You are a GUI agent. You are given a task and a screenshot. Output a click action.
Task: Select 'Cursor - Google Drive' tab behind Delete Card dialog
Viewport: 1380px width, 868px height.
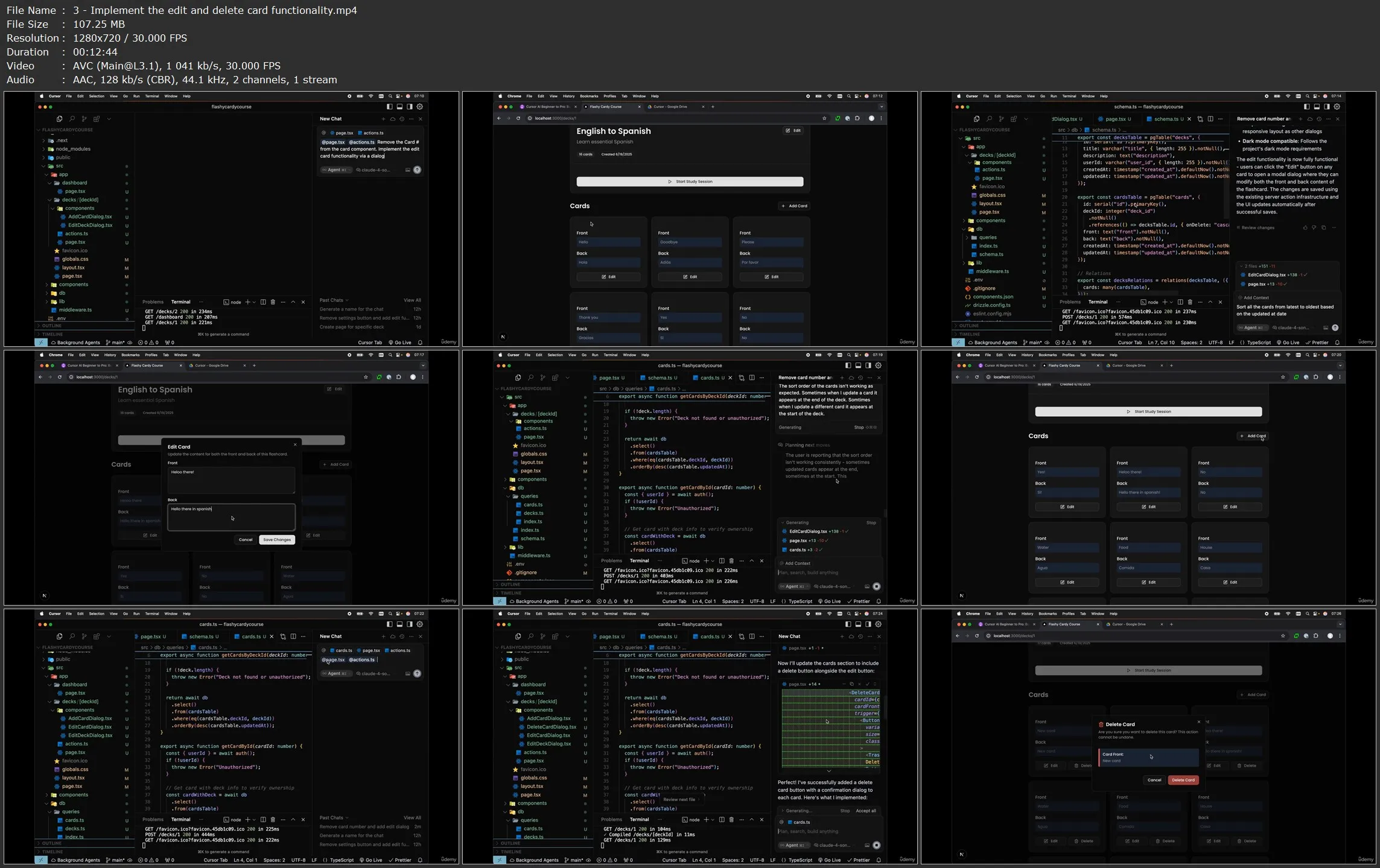pos(1127,624)
